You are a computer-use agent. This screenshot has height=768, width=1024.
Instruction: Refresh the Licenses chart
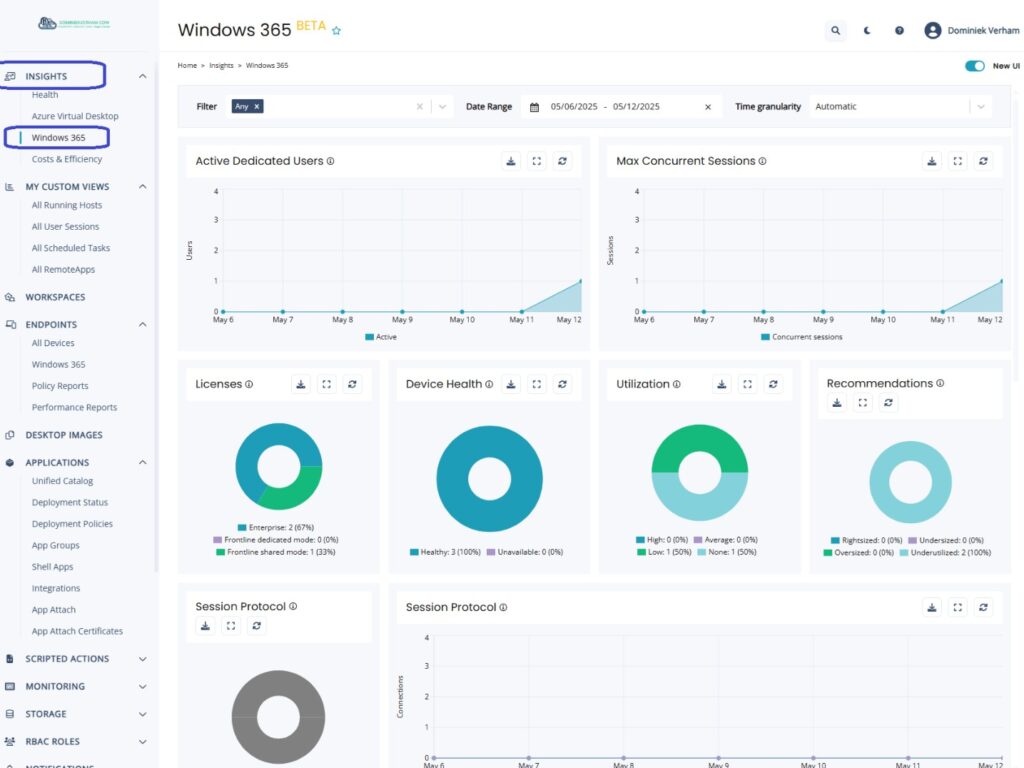(x=352, y=384)
